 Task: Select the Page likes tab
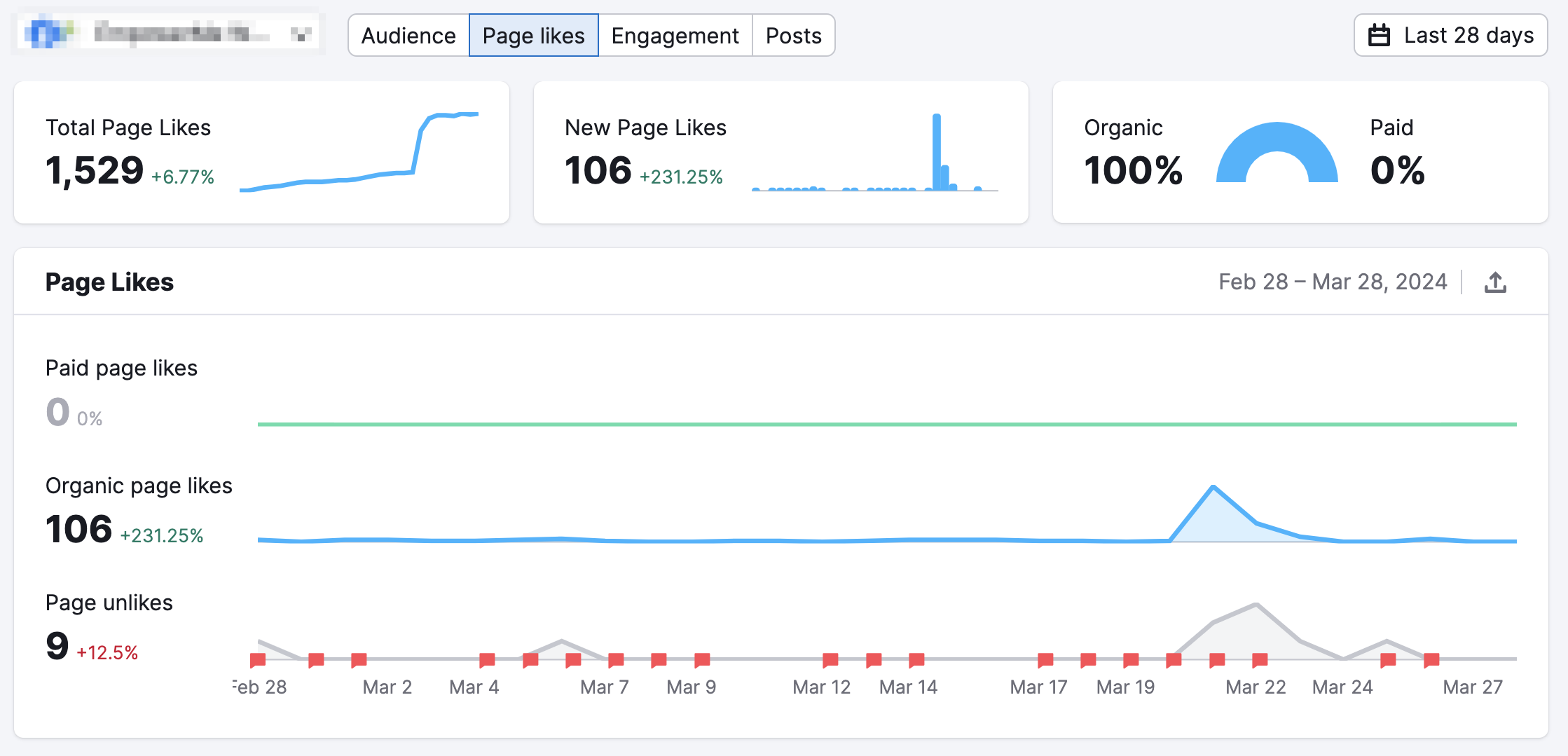pos(533,35)
